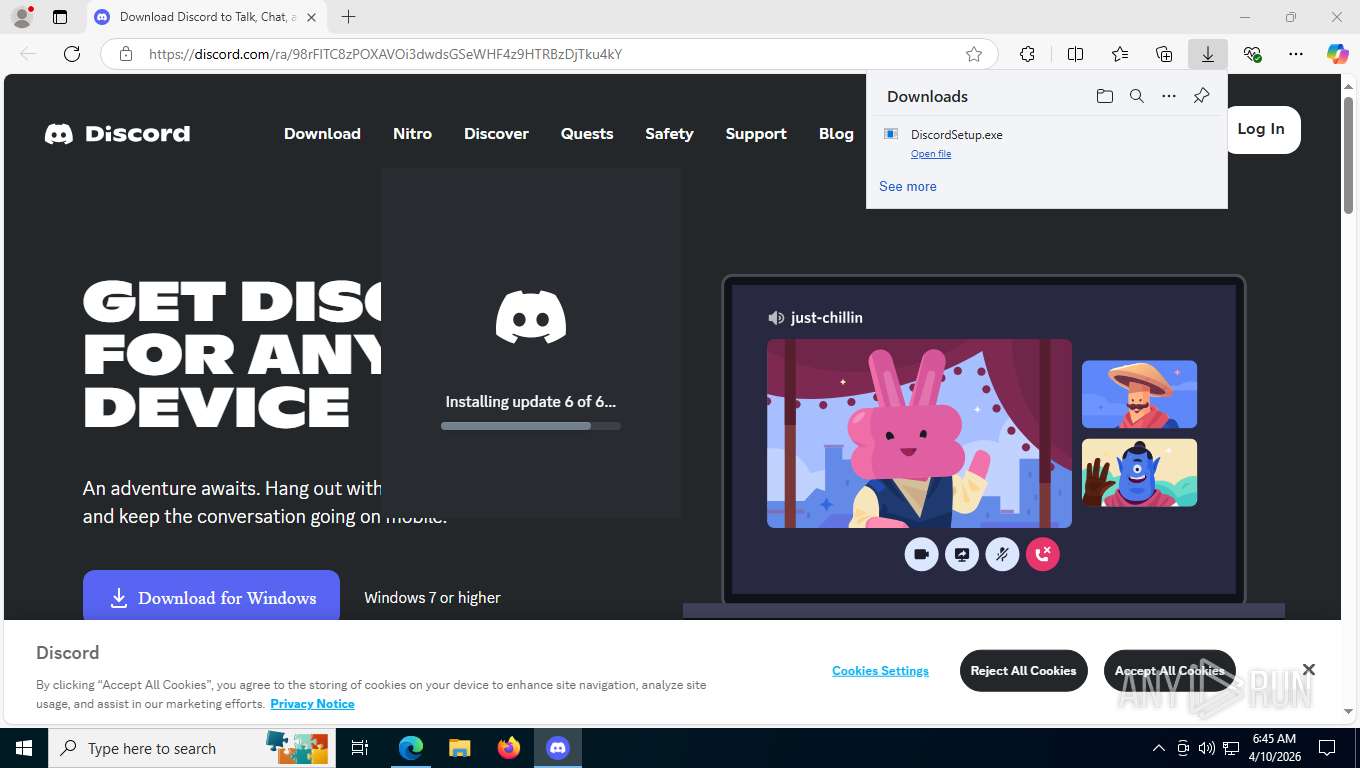The height and width of the screenshot is (768, 1360).
Task: Refresh the Discord page
Action: [72, 54]
